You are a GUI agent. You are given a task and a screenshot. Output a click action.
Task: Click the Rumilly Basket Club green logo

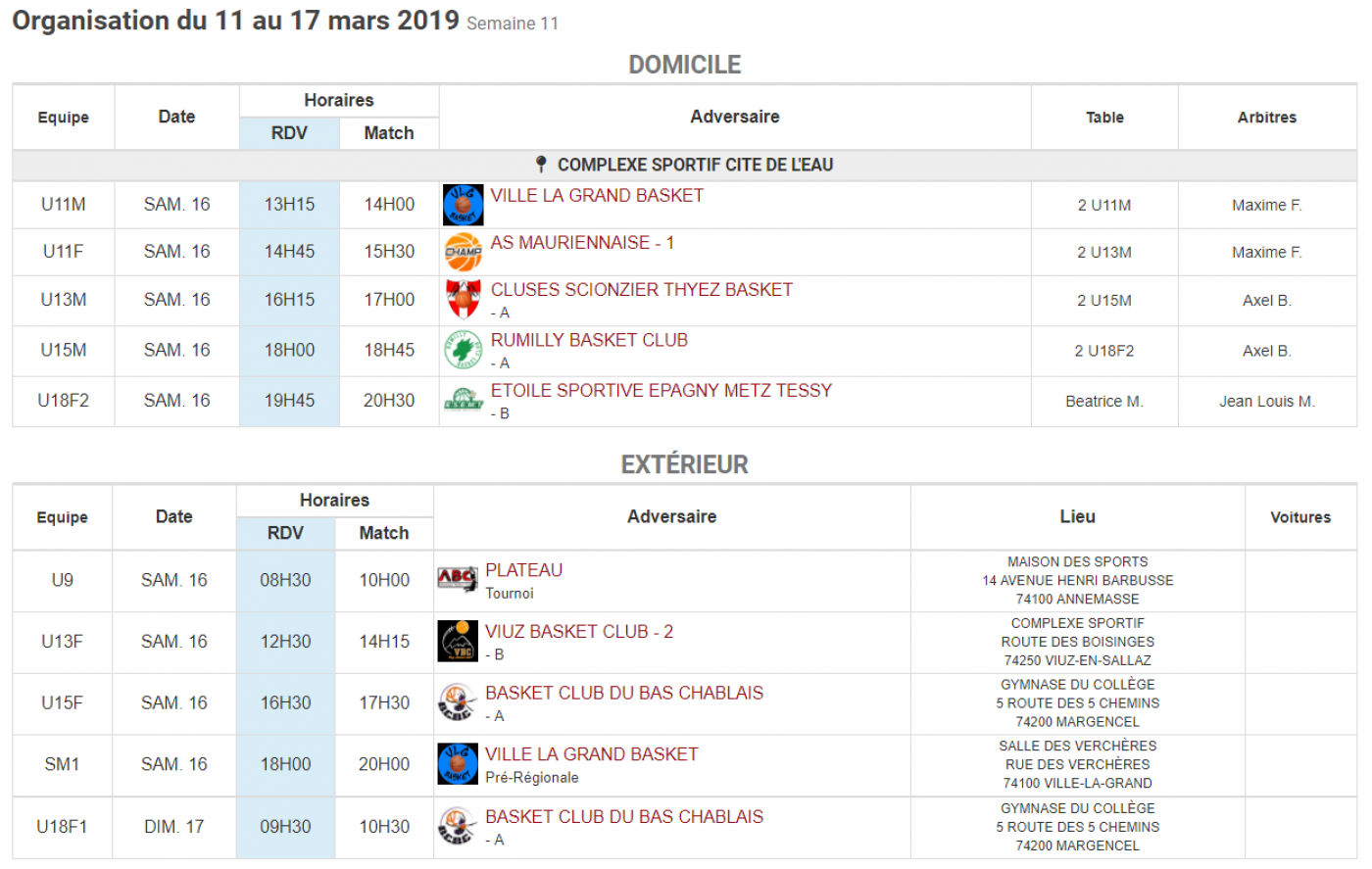(463, 350)
